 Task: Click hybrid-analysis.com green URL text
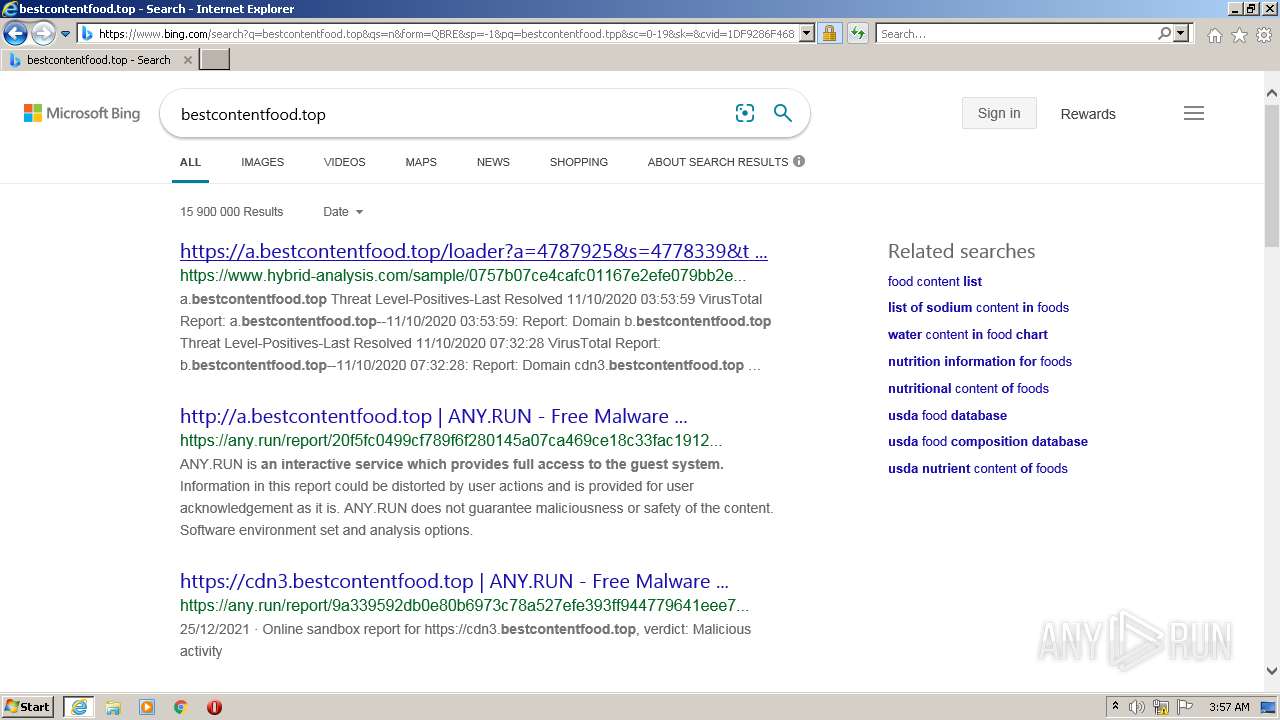(x=463, y=276)
